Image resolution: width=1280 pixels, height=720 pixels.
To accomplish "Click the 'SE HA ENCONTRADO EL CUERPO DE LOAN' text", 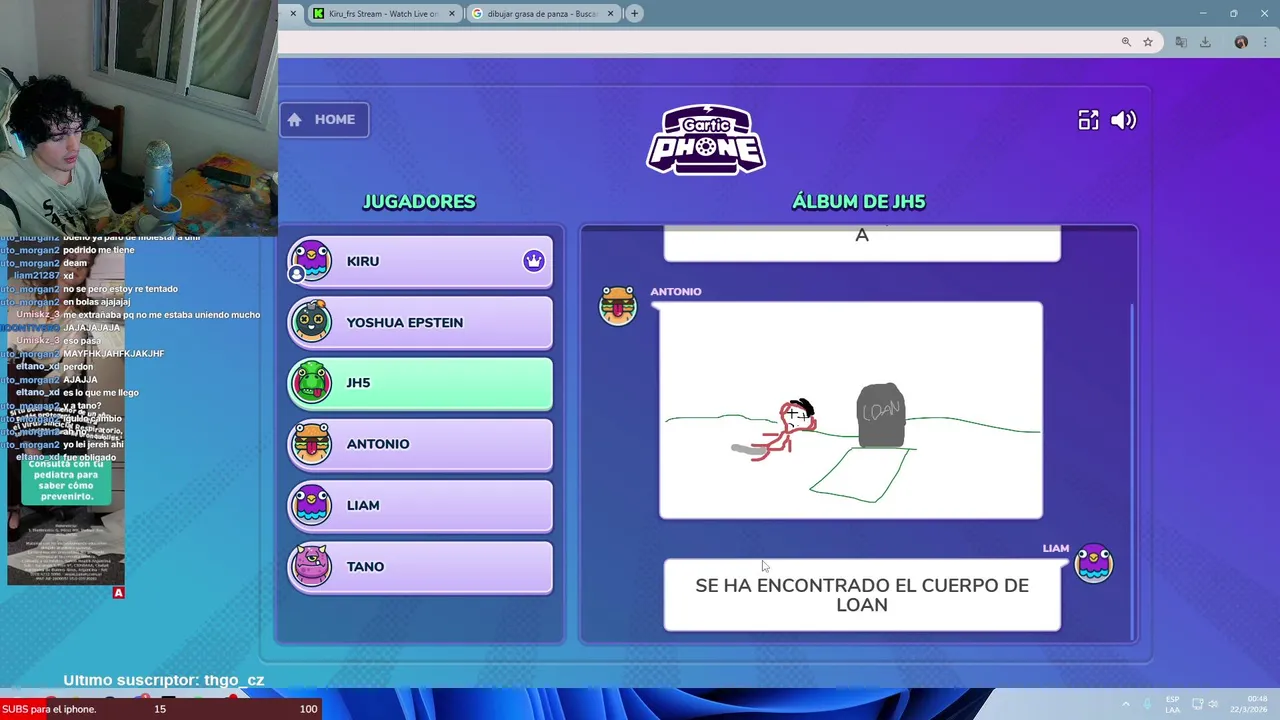I will click(x=862, y=595).
